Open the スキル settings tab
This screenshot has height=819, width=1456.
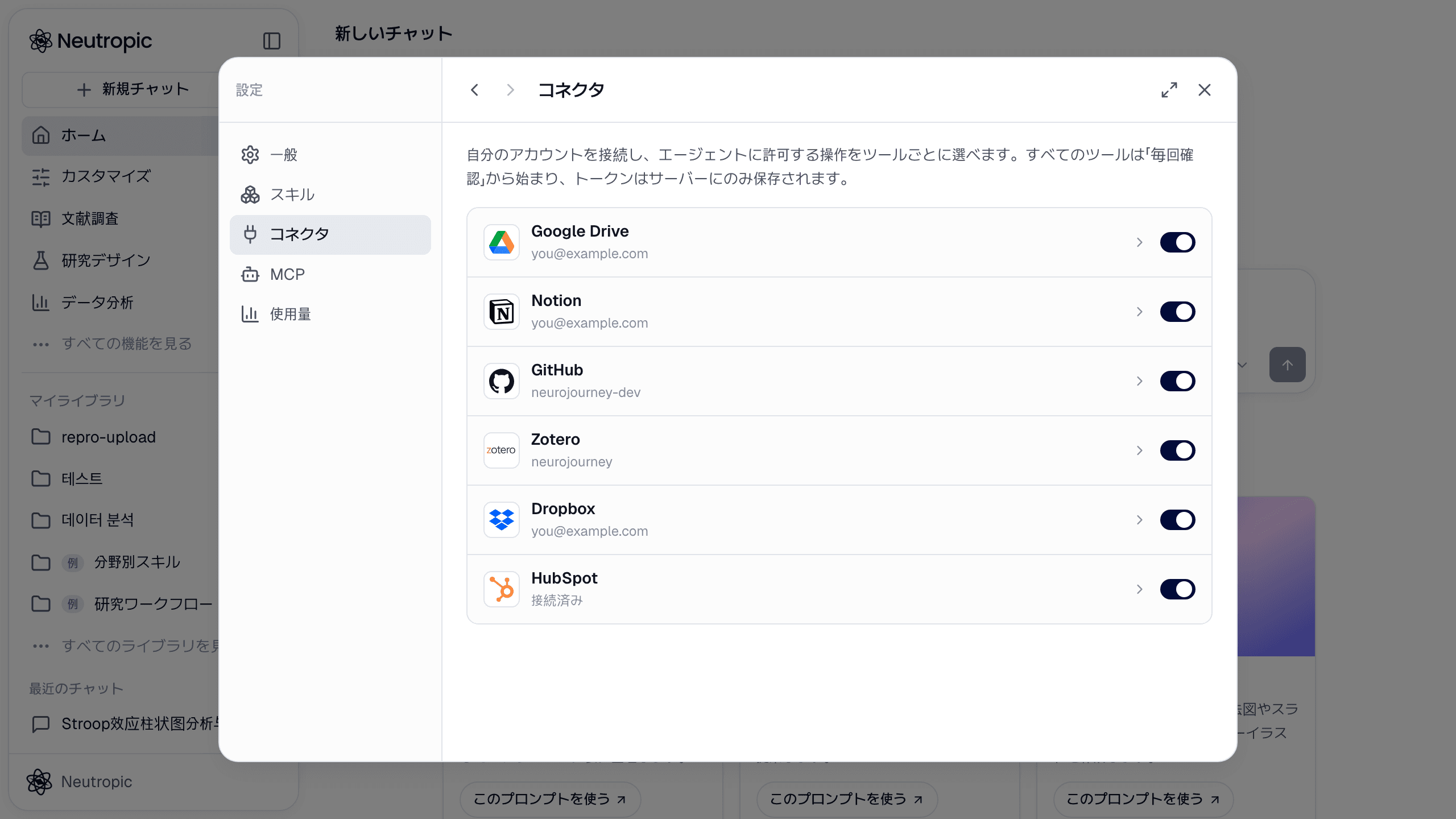330,195
